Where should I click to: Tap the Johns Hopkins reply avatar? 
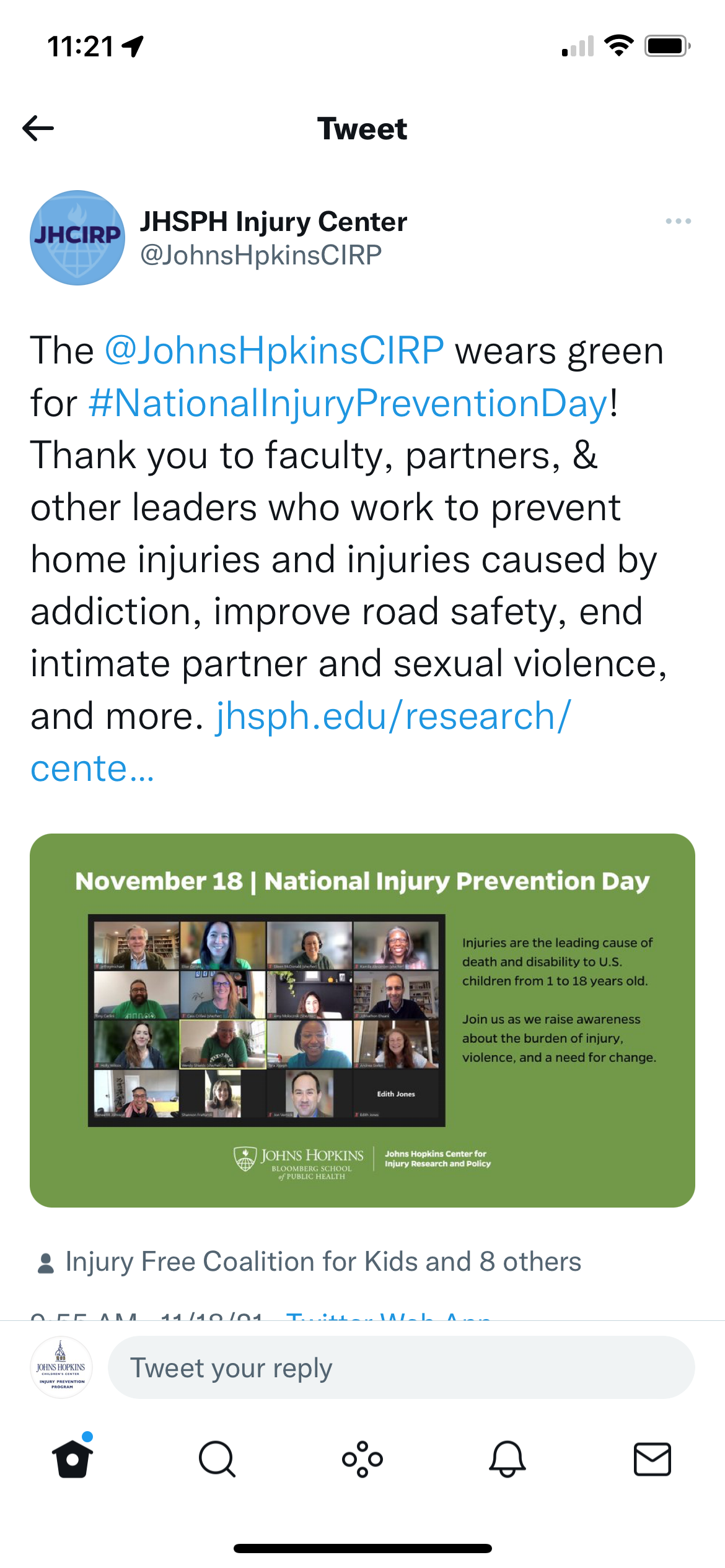click(x=61, y=1367)
